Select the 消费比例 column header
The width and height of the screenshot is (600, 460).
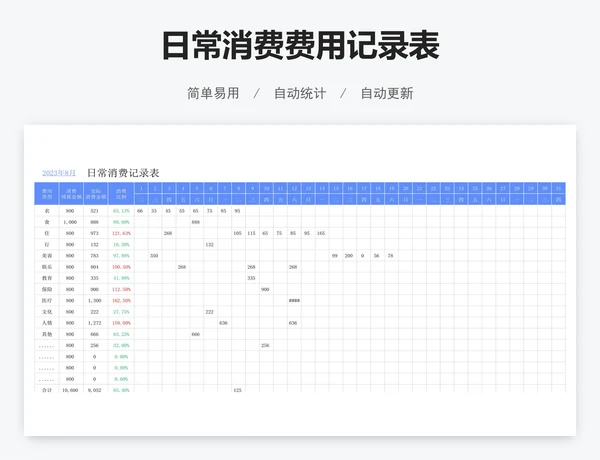(x=121, y=194)
